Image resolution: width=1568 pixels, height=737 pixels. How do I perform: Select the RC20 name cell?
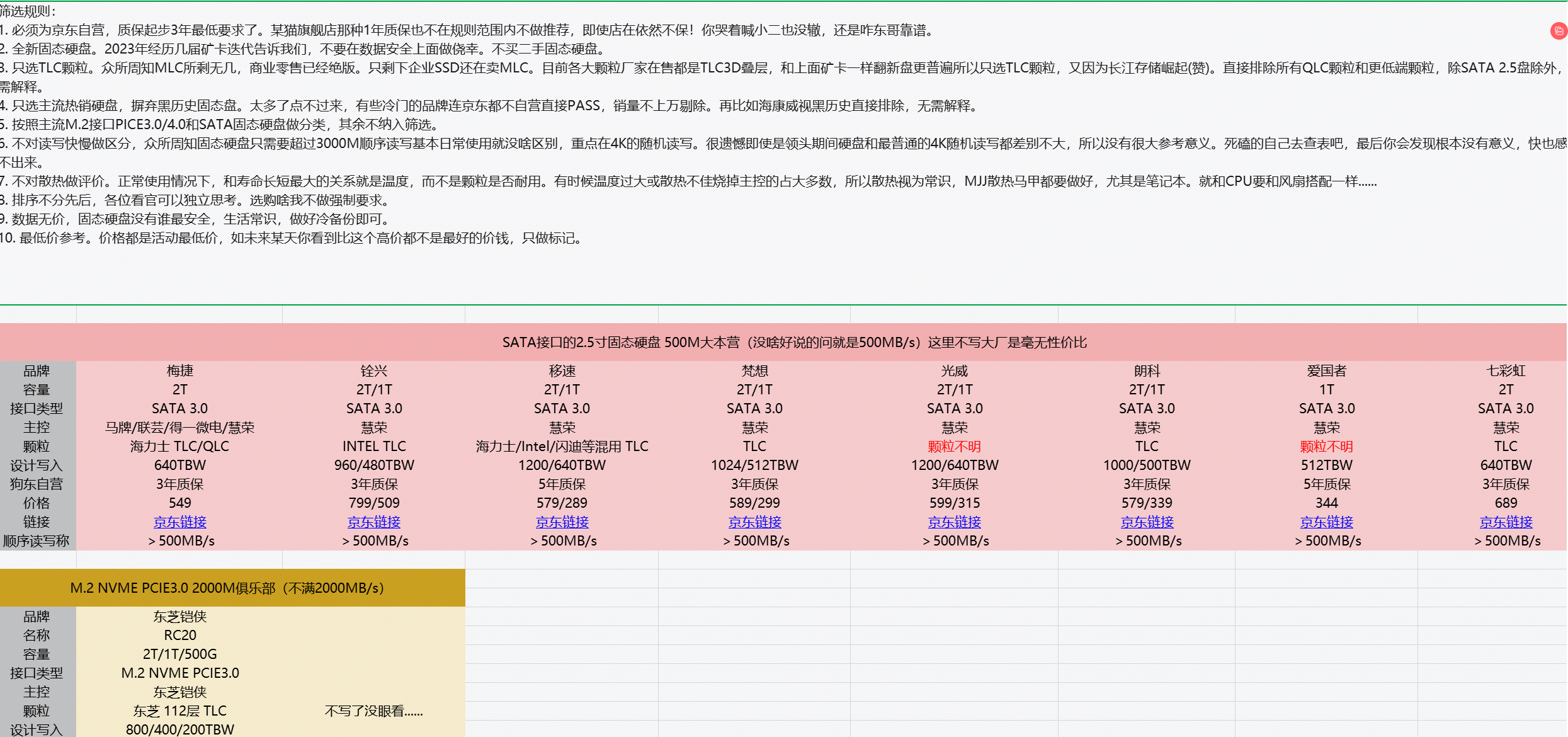pos(179,636)
